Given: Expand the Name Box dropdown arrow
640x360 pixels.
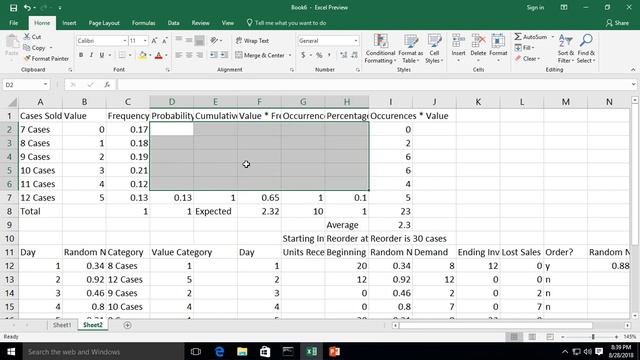Looking at the screenshot, I should point(45,84).
